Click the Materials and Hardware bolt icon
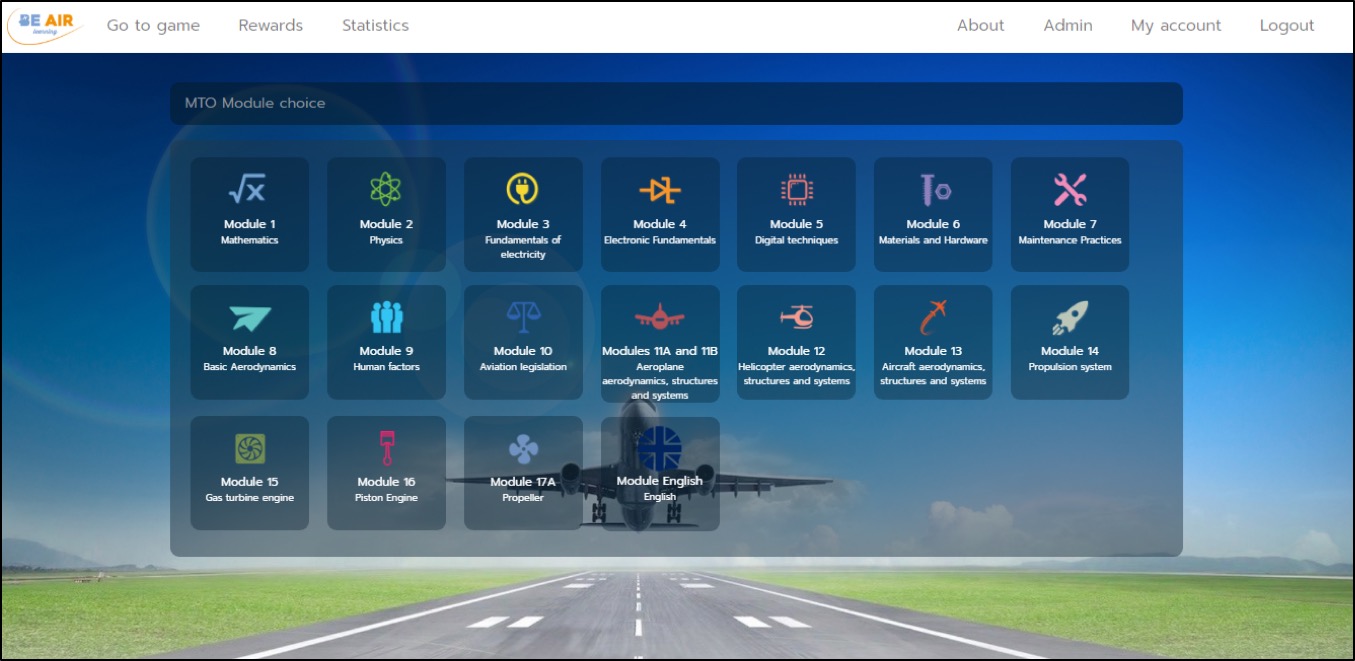 [x=934, y=189]
